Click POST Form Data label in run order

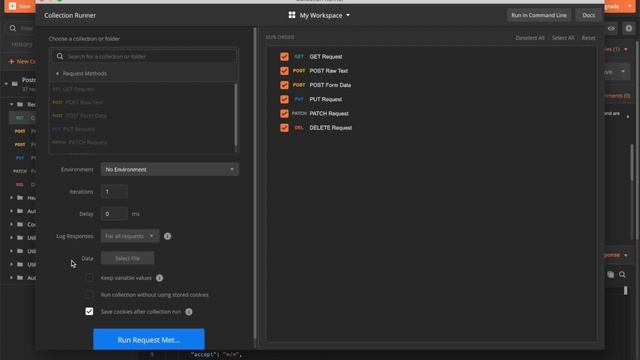click(x=330, y=85)
